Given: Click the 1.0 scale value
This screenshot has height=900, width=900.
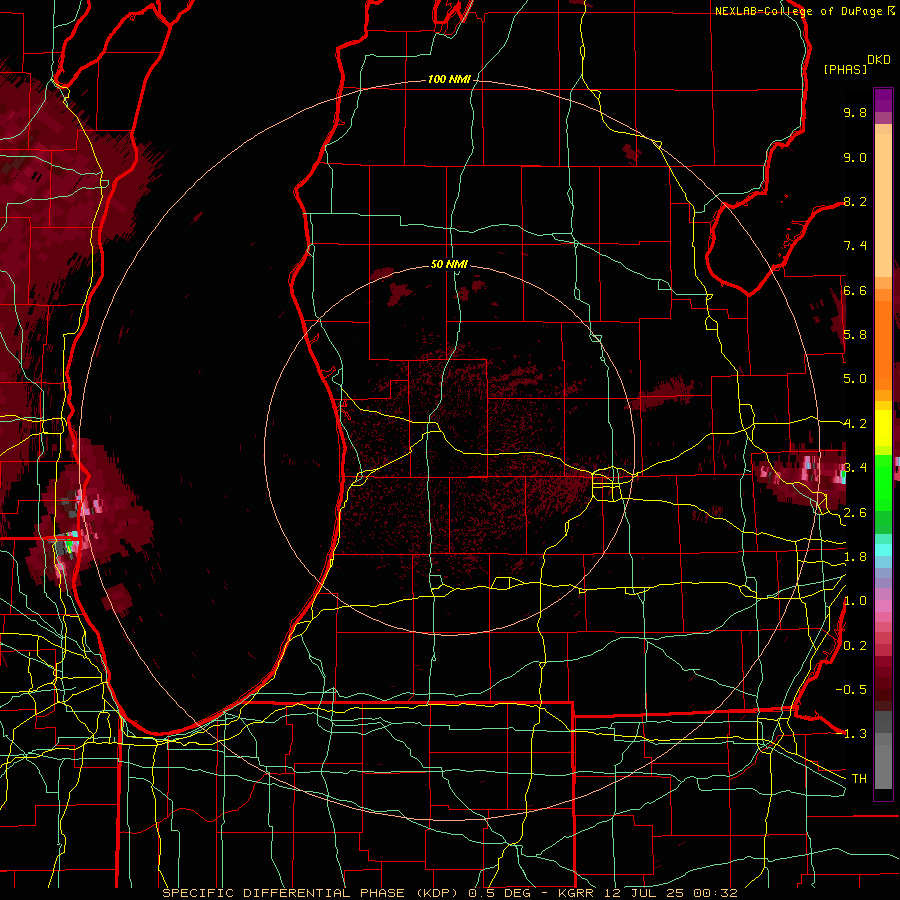Looking at the screenshot, I should pyautogui.click(x=855, y=601).
